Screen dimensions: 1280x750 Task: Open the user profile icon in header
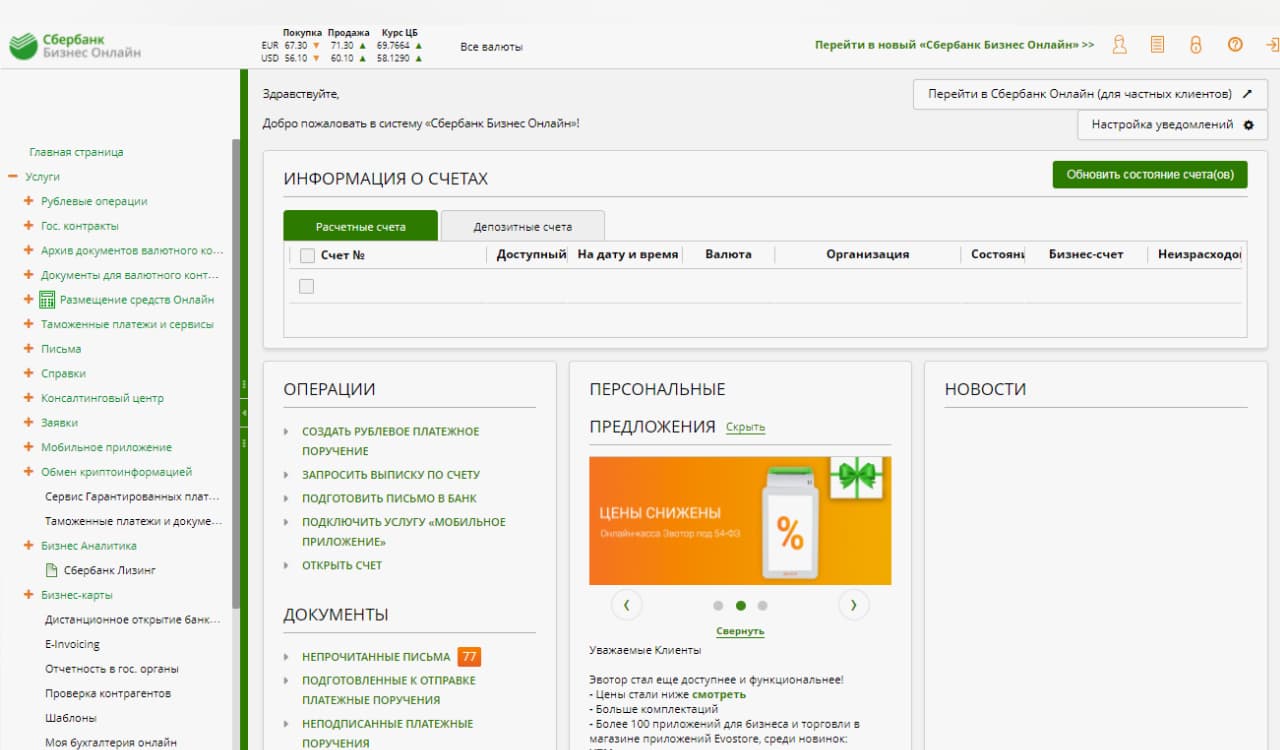click(1120, 45)
